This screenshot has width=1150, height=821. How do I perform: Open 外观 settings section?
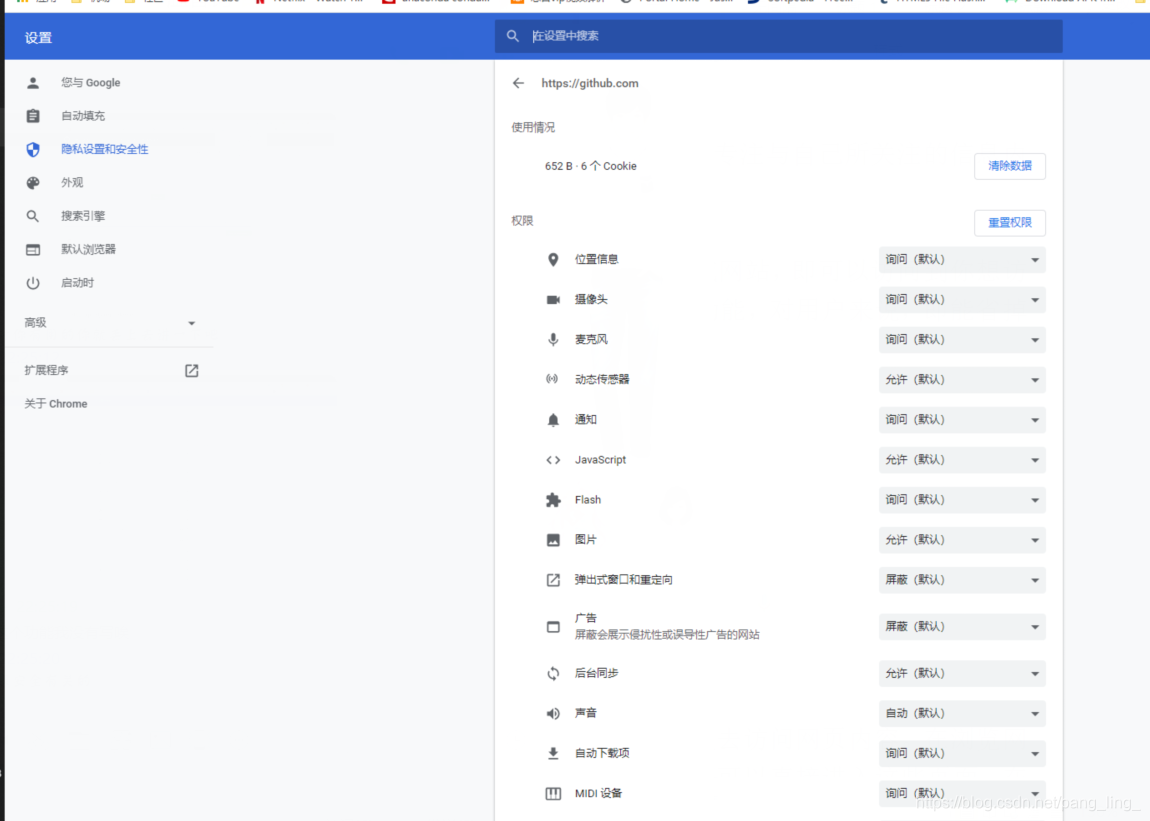(x=72, y=183)
